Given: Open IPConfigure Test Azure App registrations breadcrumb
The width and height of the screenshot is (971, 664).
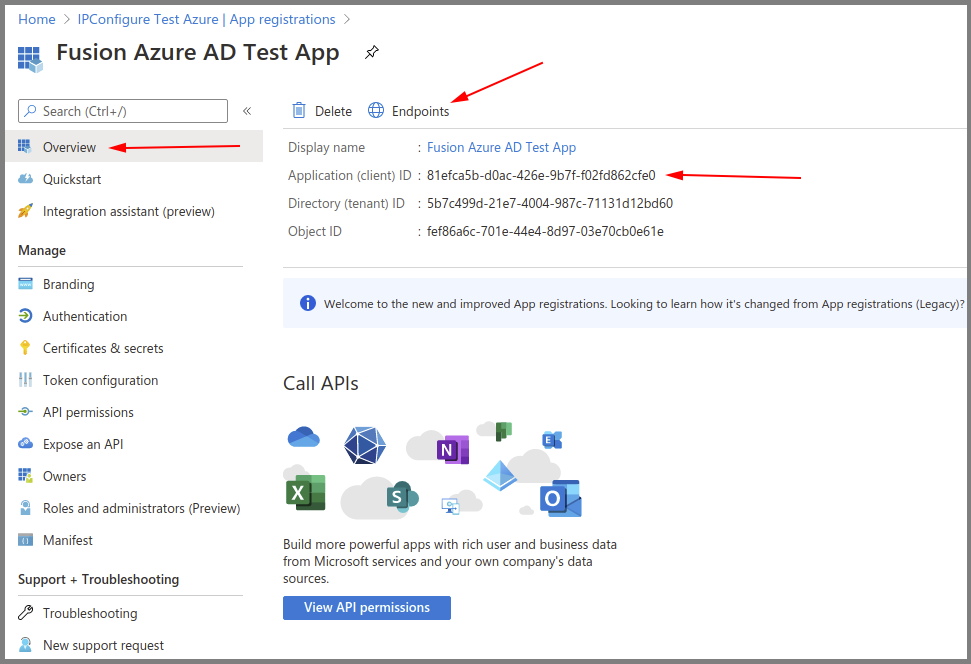Looking at the screenshot, I should [x=206, y=19].
